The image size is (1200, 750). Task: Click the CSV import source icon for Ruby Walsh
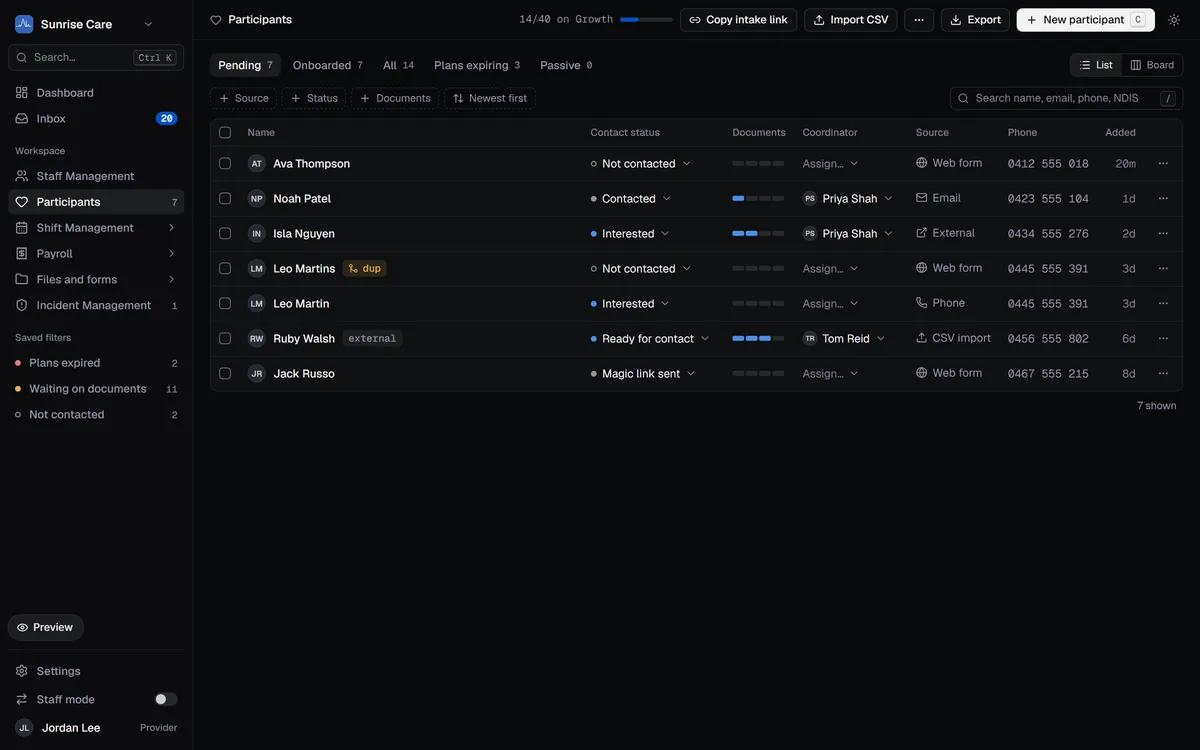tap(922, 338)
